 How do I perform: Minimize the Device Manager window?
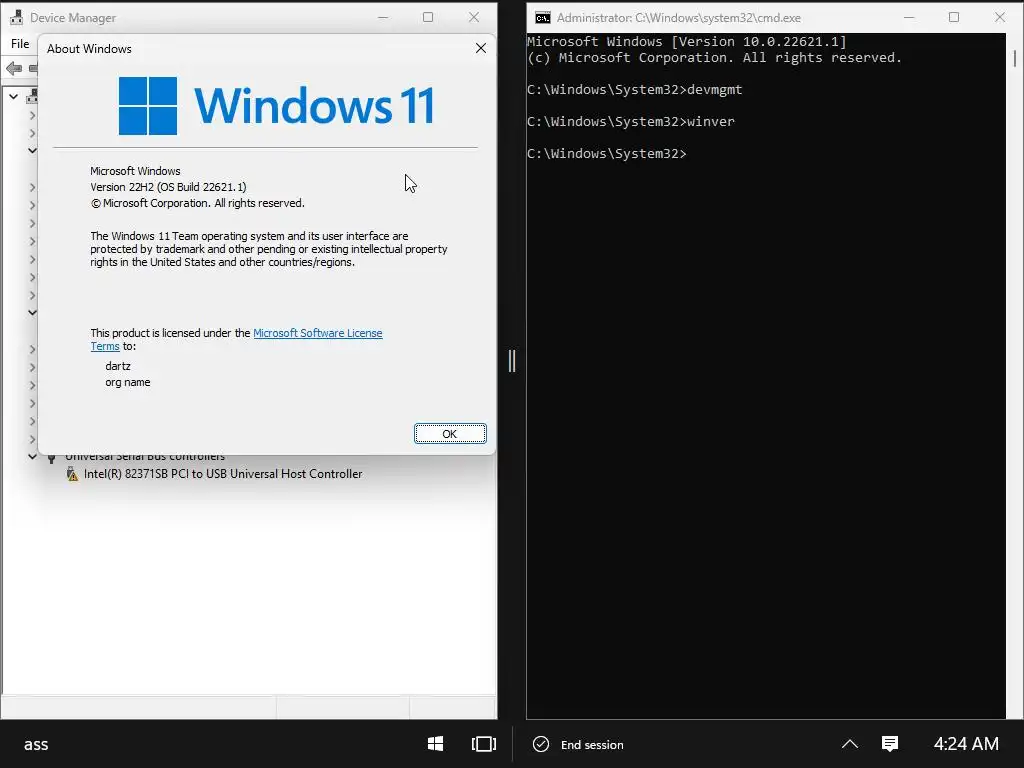(383, 17)
